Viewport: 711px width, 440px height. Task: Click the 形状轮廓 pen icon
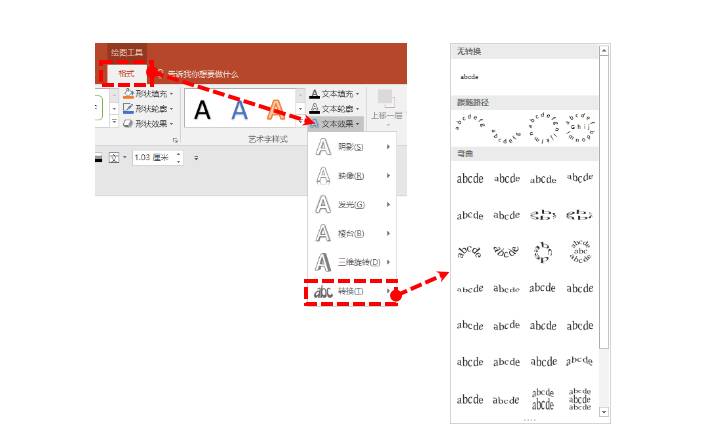point(128,108)
